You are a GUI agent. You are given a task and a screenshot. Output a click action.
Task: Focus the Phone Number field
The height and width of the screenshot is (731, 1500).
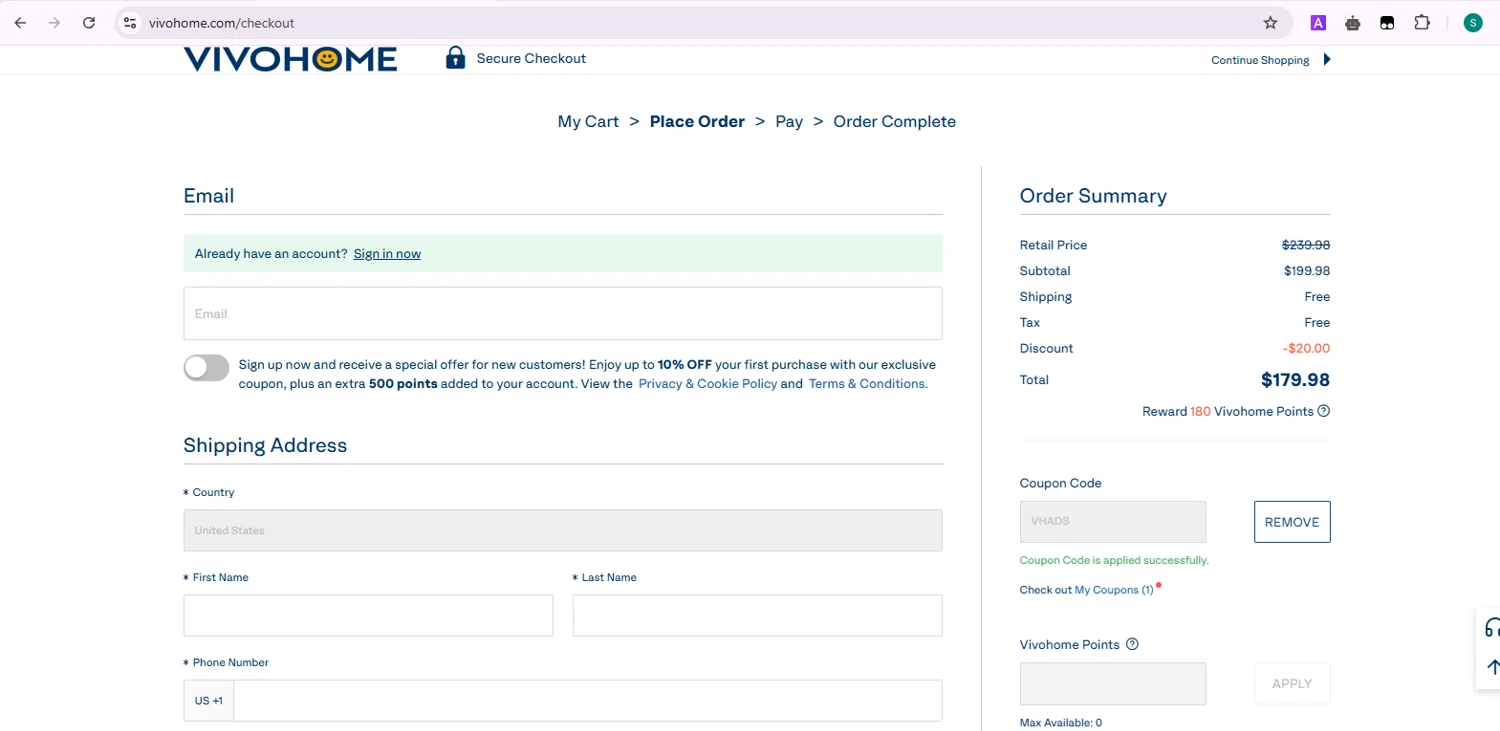point(588,700)
